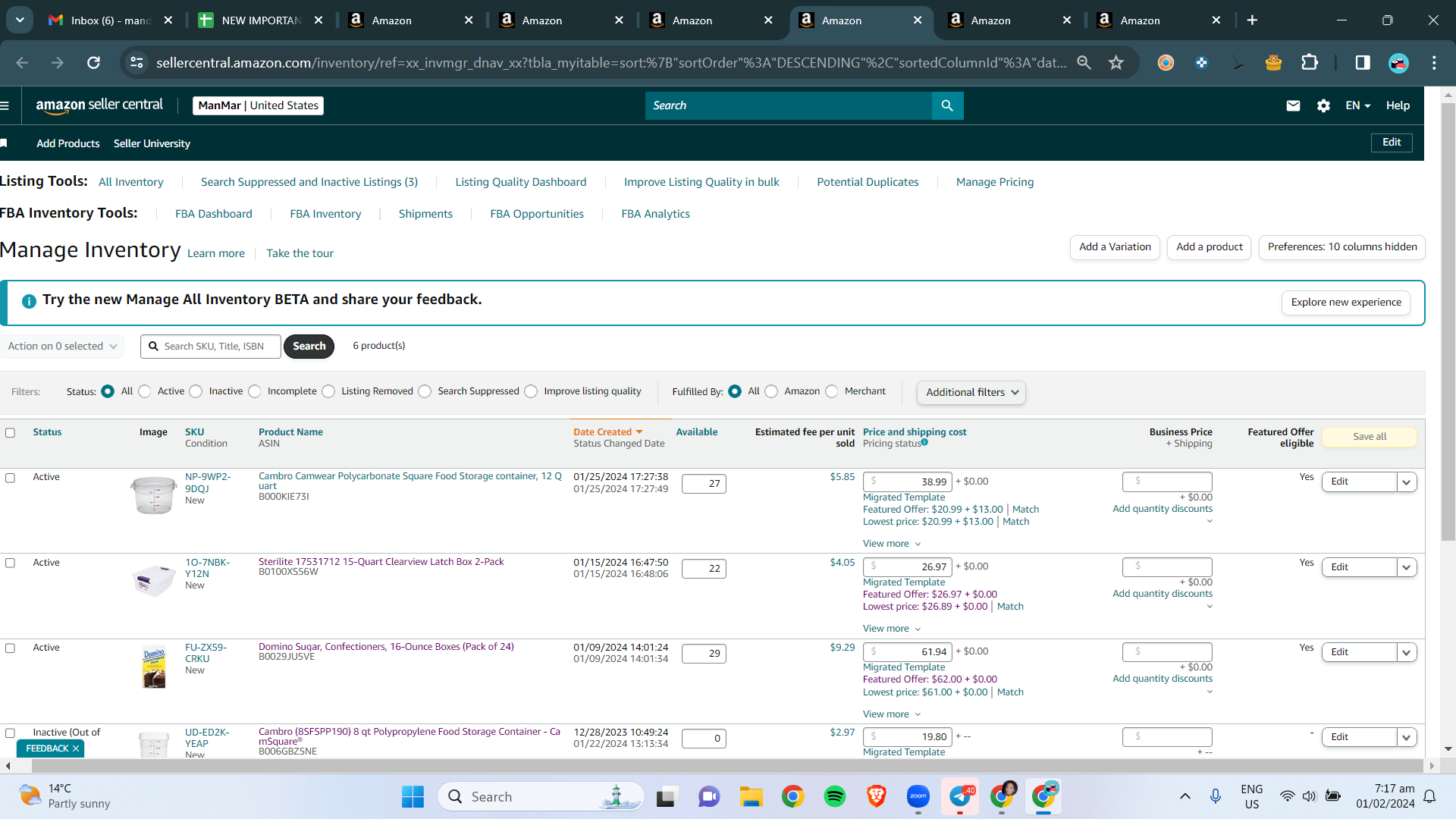The image size is (1456, 819).
Task: Open the browser extensions puzzle icon
Action: click(x=1310, y=63)
